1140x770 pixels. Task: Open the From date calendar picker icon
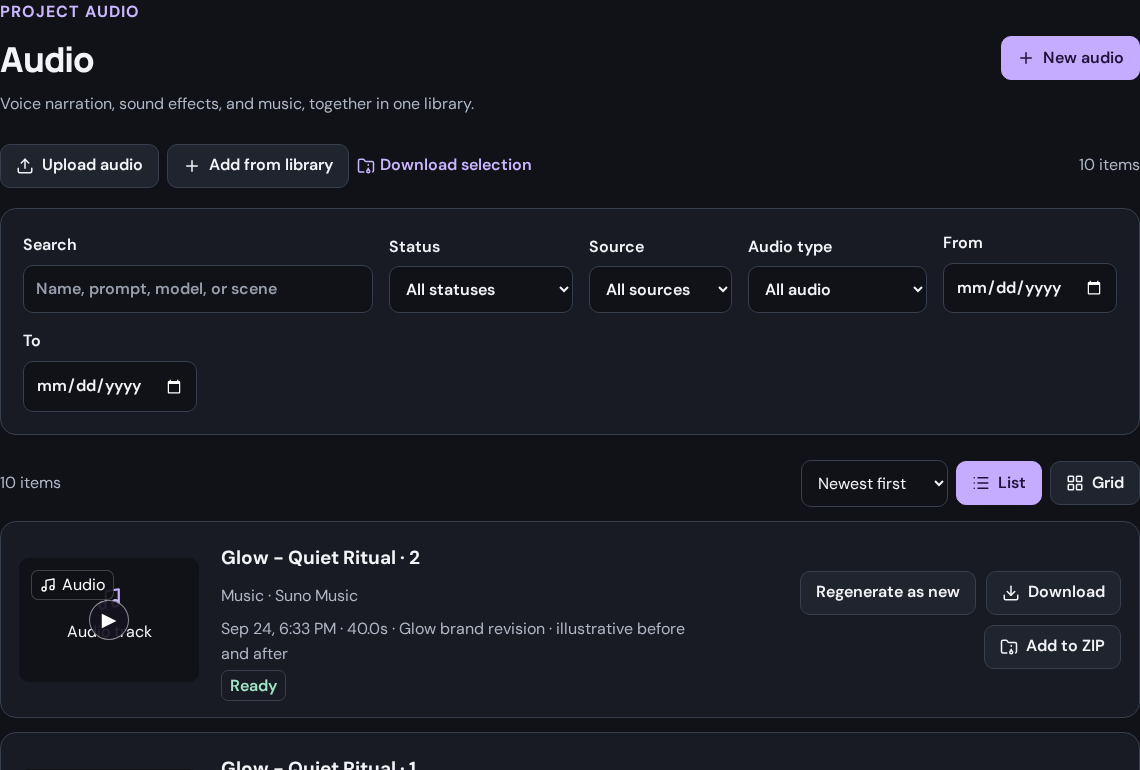(1093, 288)
